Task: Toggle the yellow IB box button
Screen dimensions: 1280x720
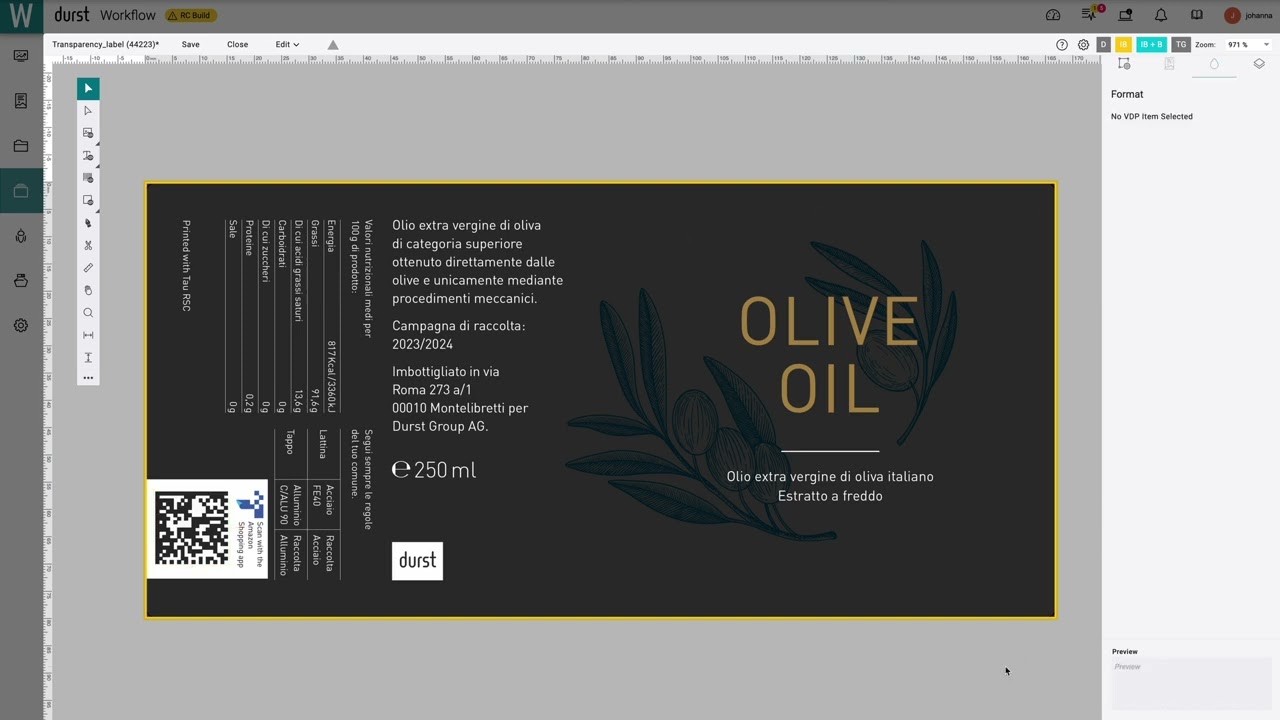Action: pos(1123,45)
